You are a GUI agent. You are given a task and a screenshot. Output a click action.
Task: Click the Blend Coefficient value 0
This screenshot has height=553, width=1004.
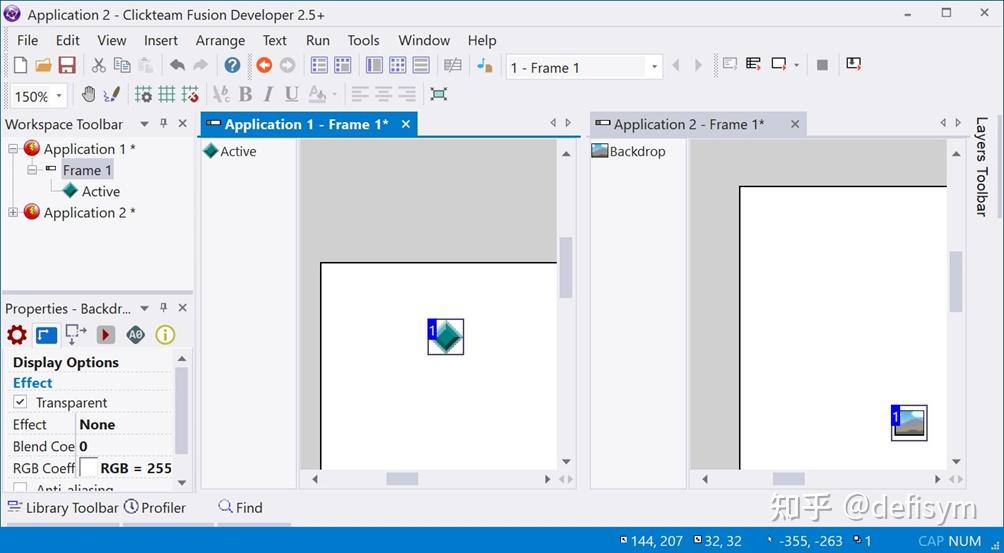[x=84, y=446]
